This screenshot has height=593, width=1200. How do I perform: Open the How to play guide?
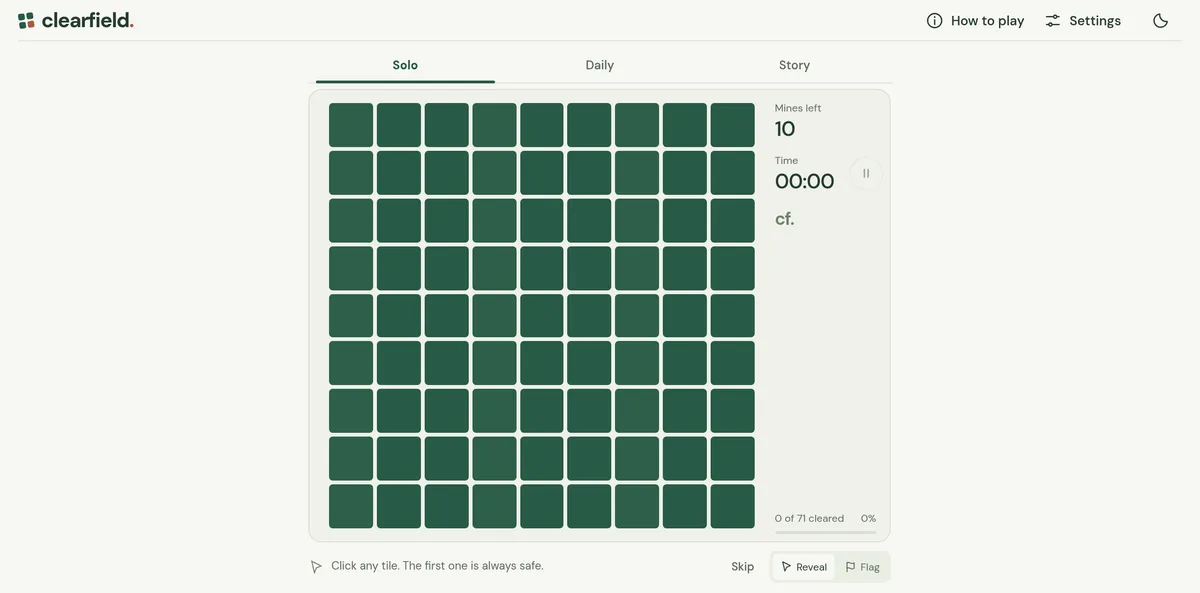pos(975,20)
